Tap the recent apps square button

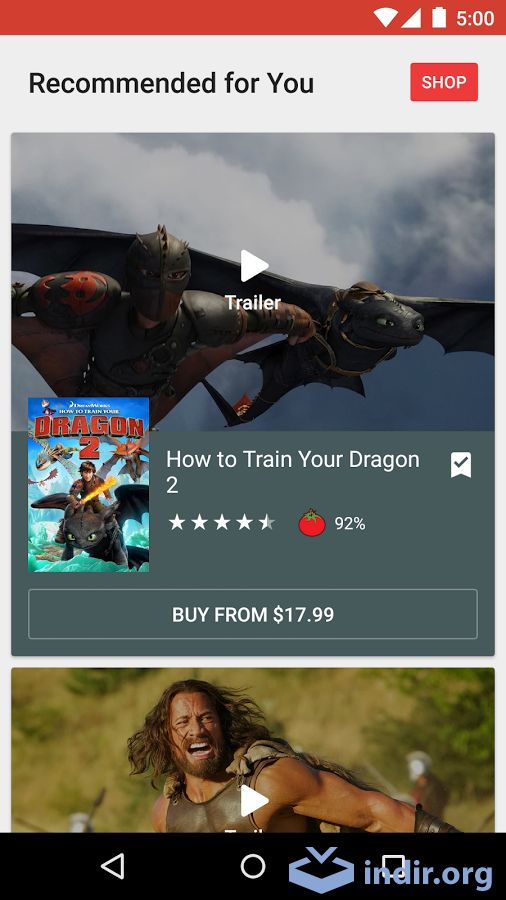[x=394, y=866]
